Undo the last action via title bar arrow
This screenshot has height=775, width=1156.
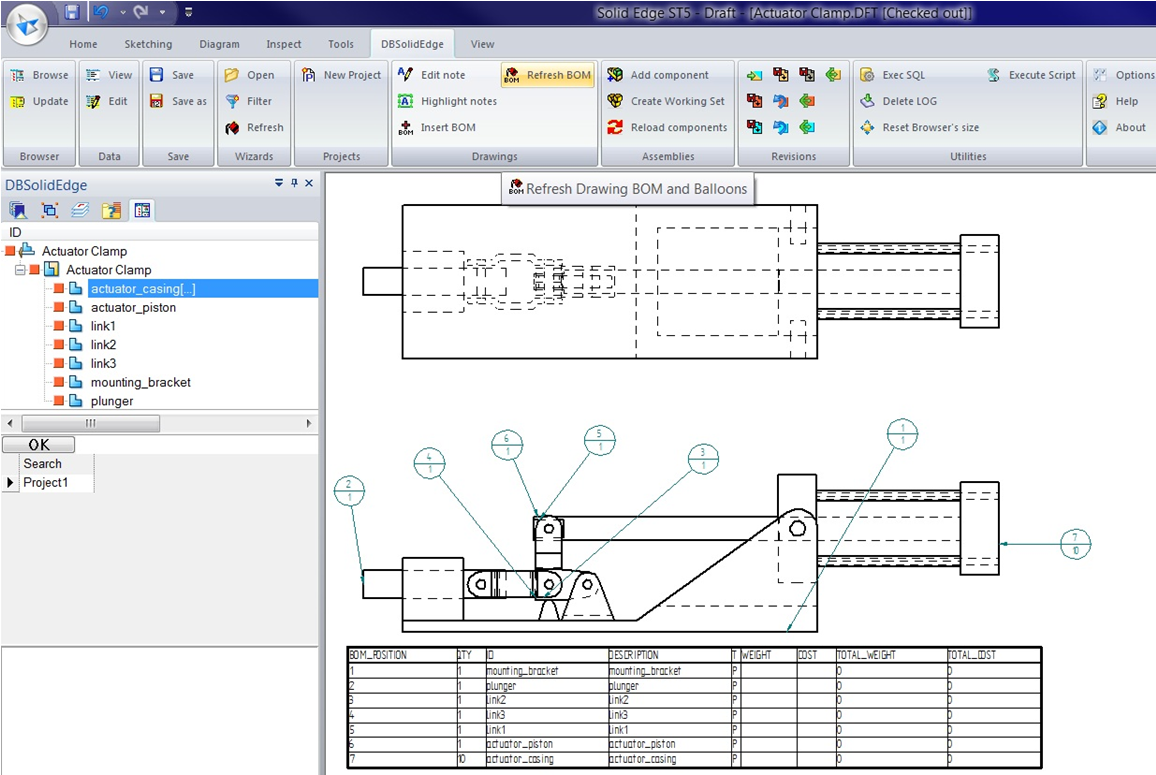[x=102, y=12]
